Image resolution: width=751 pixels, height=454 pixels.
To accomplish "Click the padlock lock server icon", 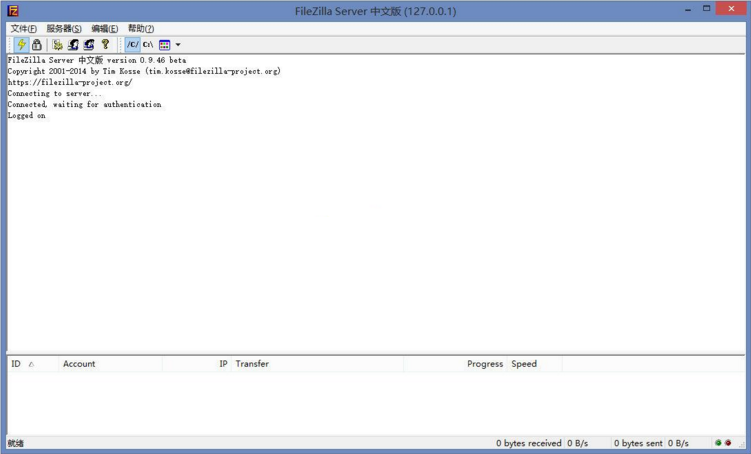I will [x=37, y=45].
